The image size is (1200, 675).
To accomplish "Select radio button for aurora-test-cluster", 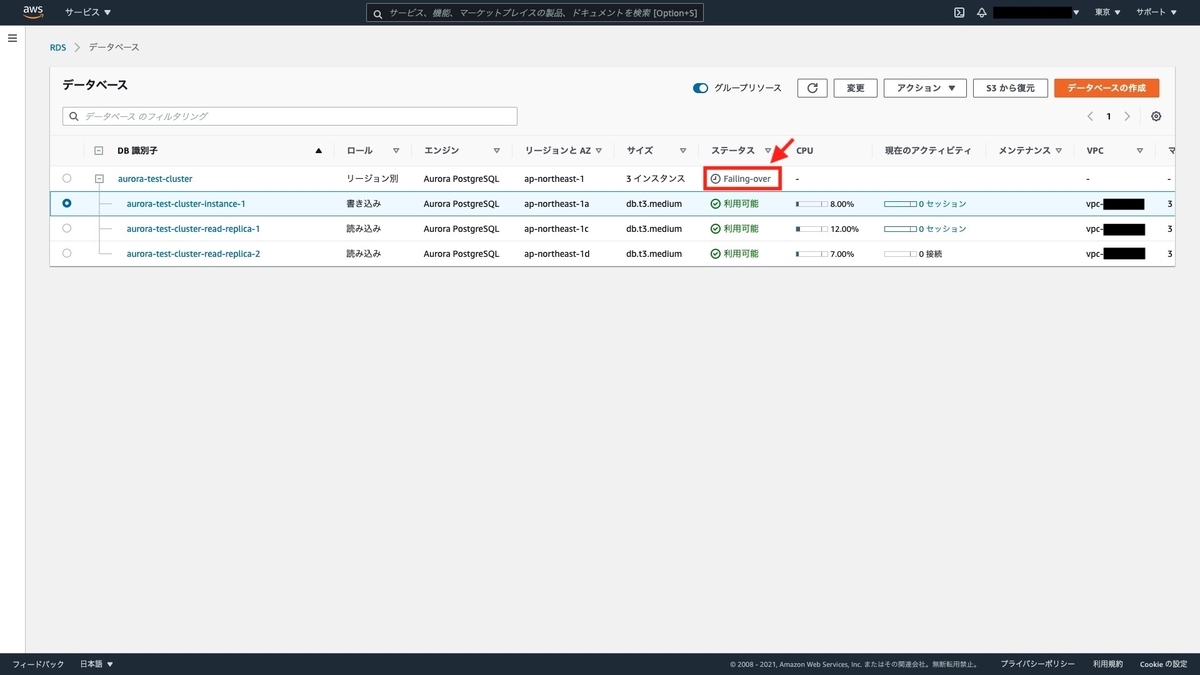I will [67, 178].
